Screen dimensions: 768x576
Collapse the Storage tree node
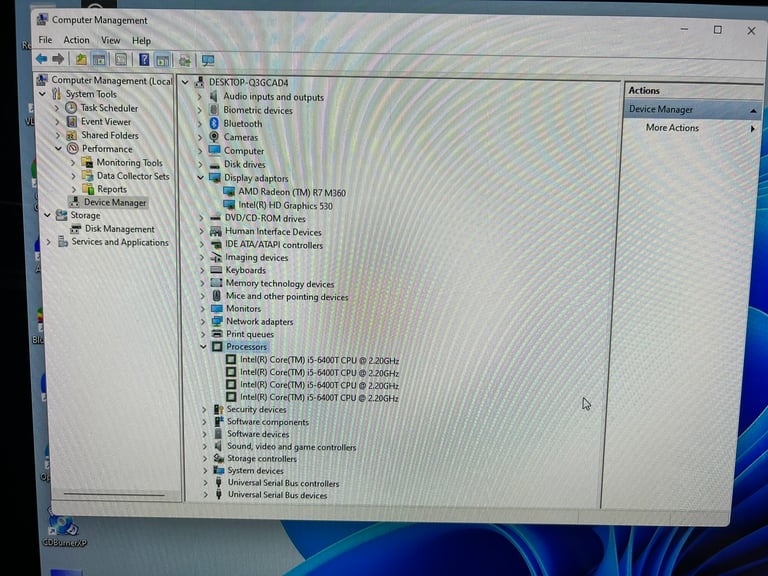tap(48, 215)
